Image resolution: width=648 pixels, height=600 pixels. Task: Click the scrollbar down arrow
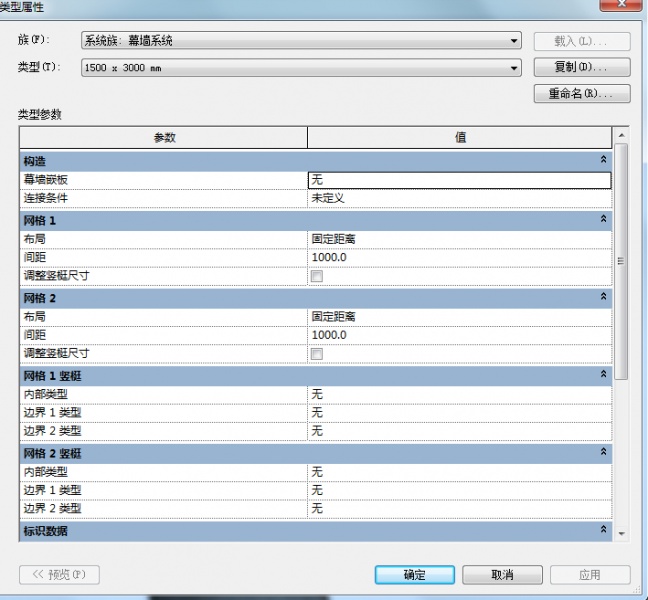point(621,534)
